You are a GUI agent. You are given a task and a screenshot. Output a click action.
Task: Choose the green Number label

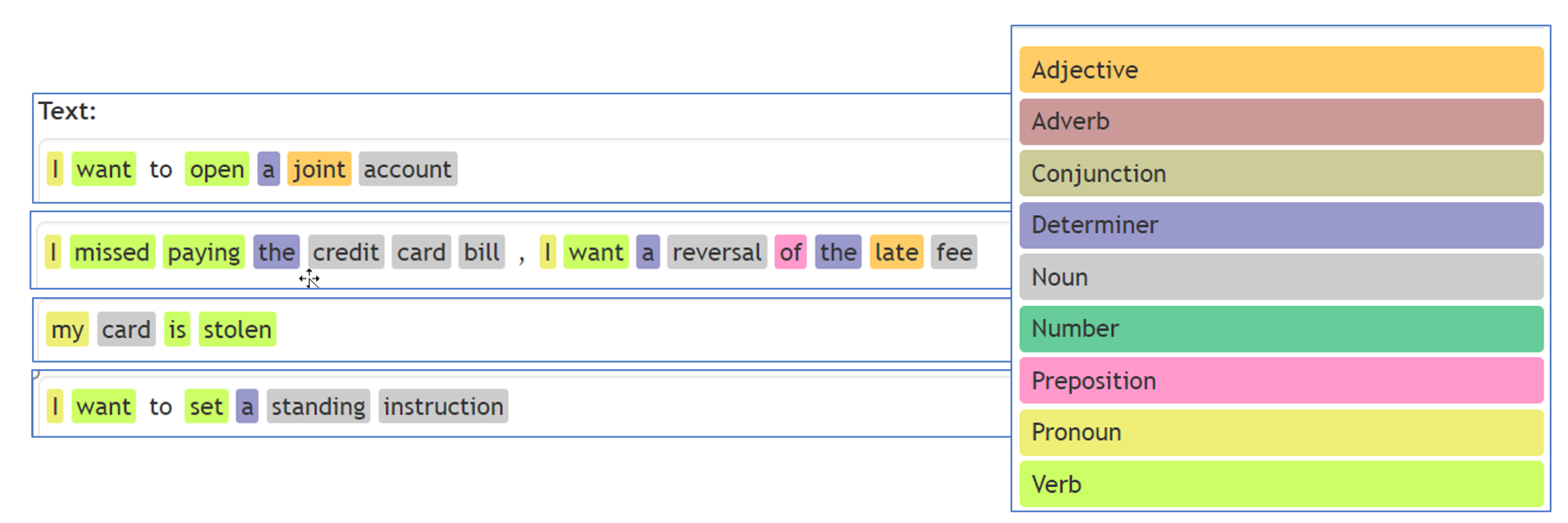pos(1281,329)
